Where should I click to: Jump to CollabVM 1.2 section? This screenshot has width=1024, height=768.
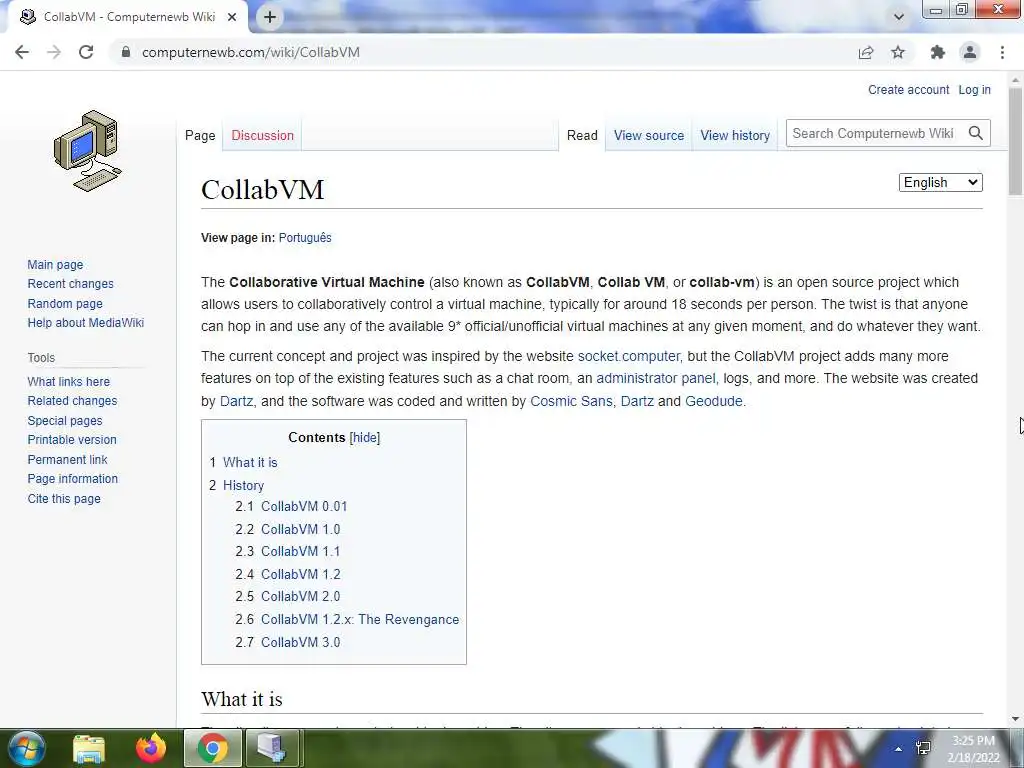(x=300, y=575)
